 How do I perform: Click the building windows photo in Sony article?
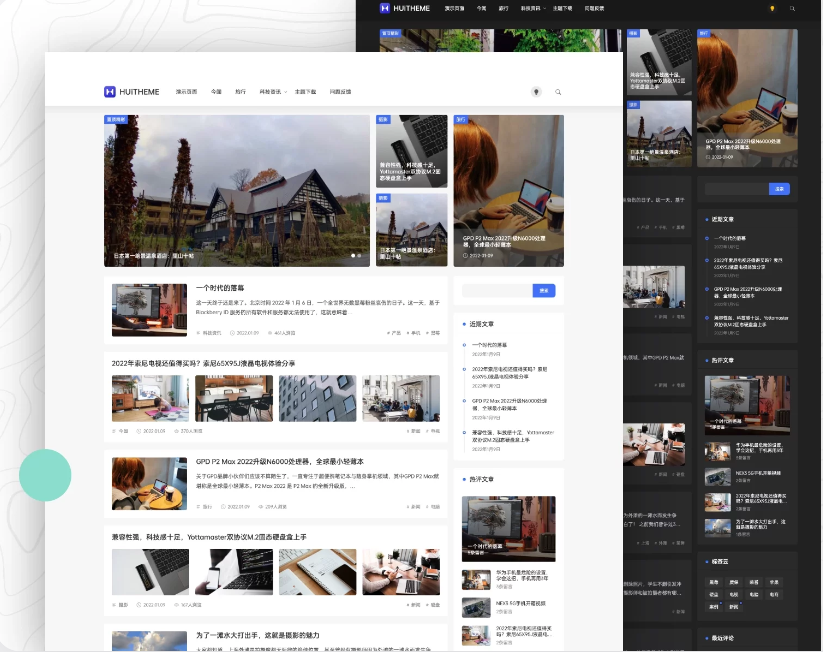318,398
